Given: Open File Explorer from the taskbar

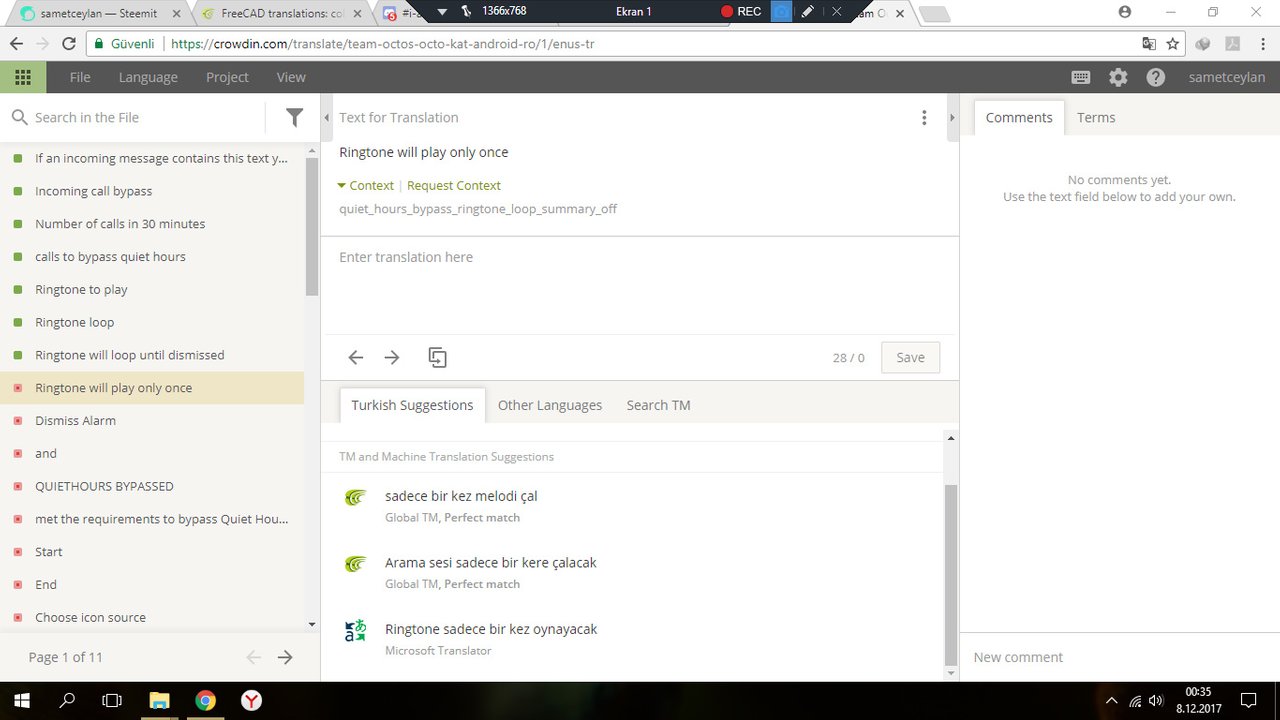Looking at the screenshot, I should [159, 701].
